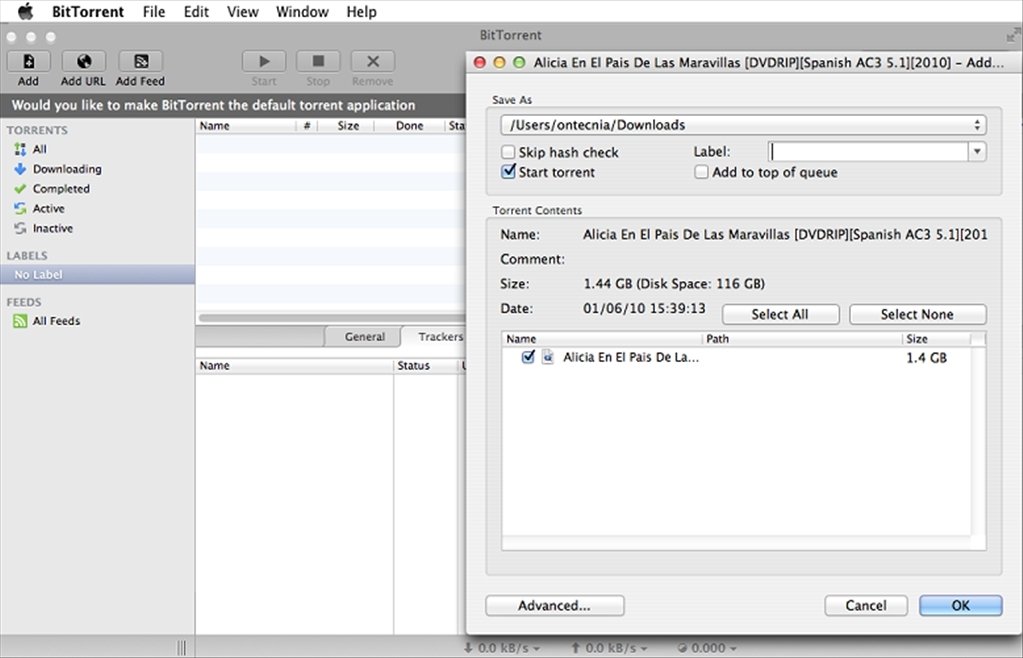Open the View menu
1023x658 pixels.
pos(243,12)
